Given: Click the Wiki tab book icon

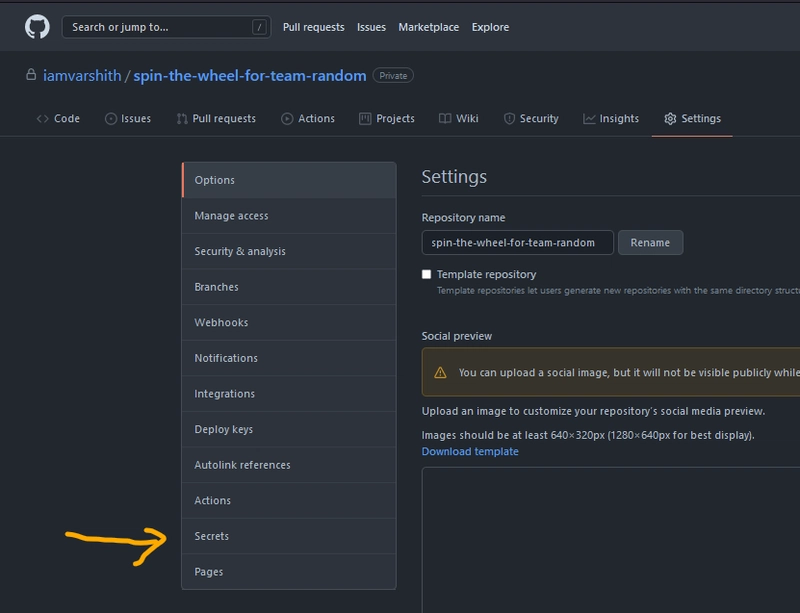Looking at the screenshot, I should [445, 119].
